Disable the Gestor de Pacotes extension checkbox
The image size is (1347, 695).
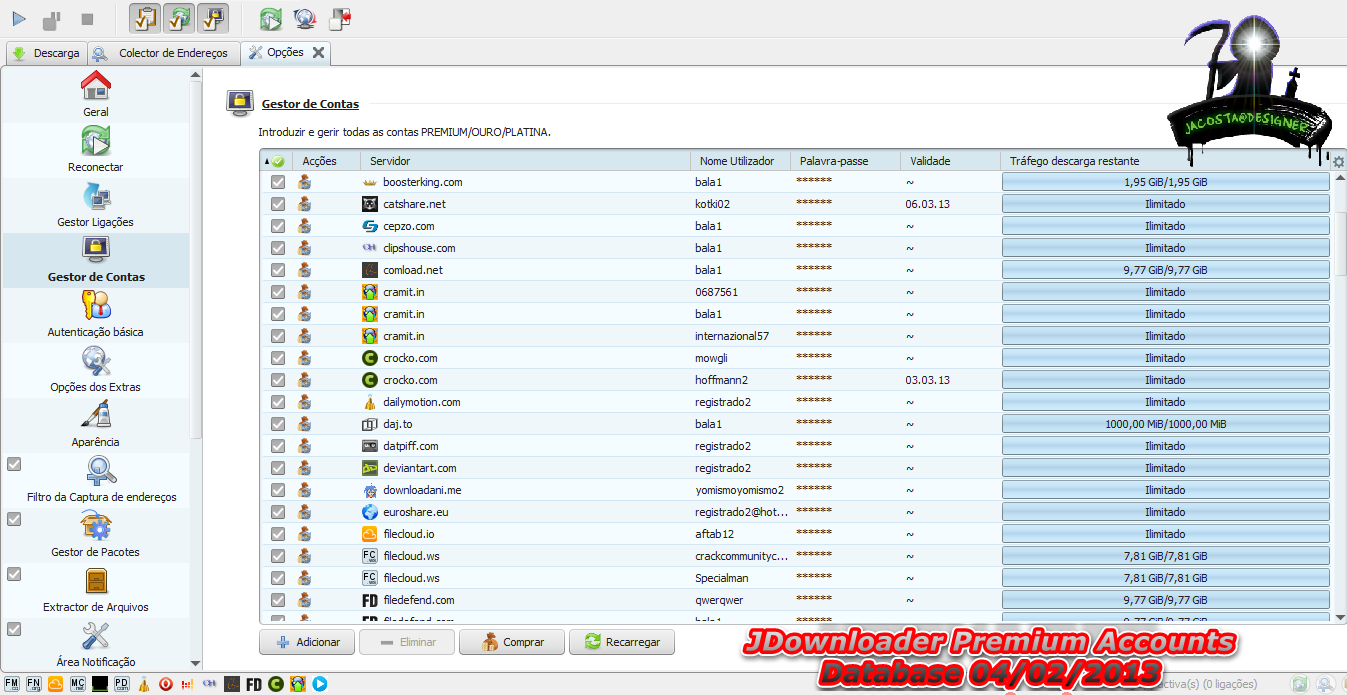(x=14, y=519)
